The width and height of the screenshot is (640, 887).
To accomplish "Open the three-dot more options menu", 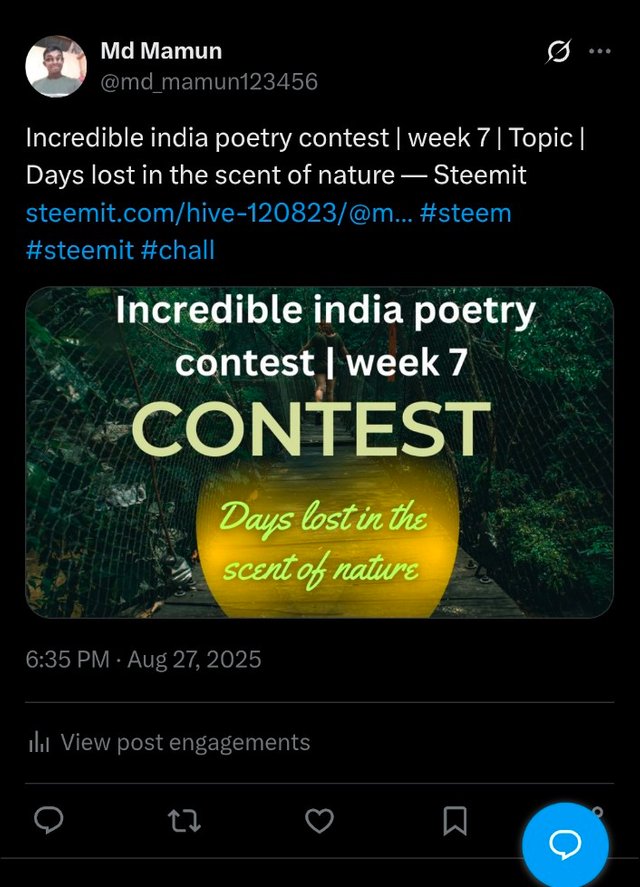I will 600,52.
